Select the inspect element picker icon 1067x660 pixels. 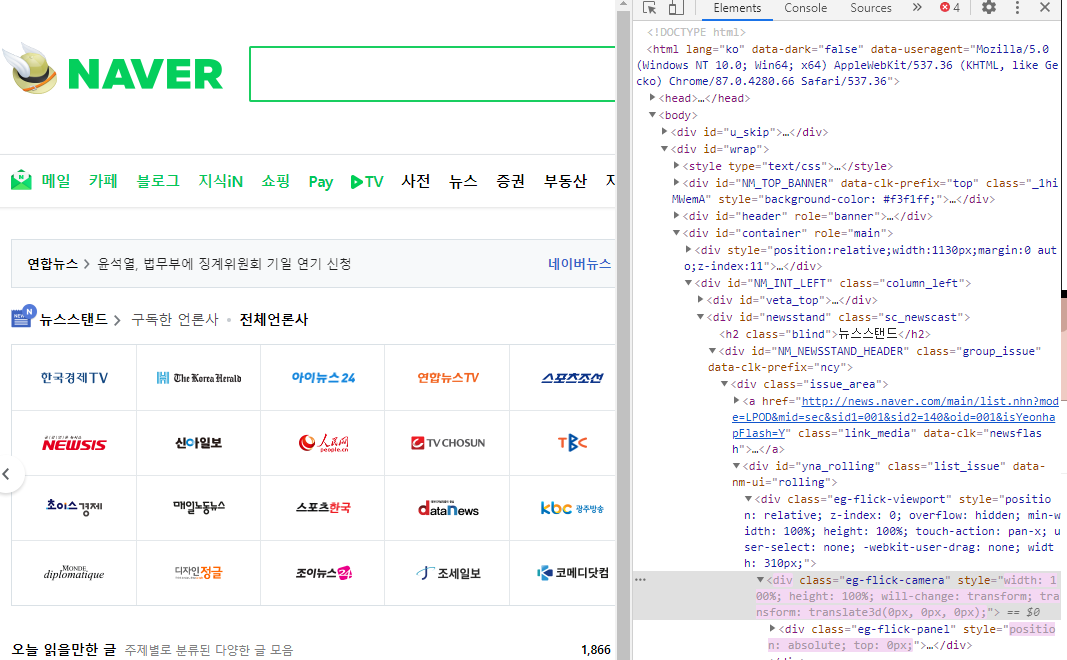[x=649, y=8]
